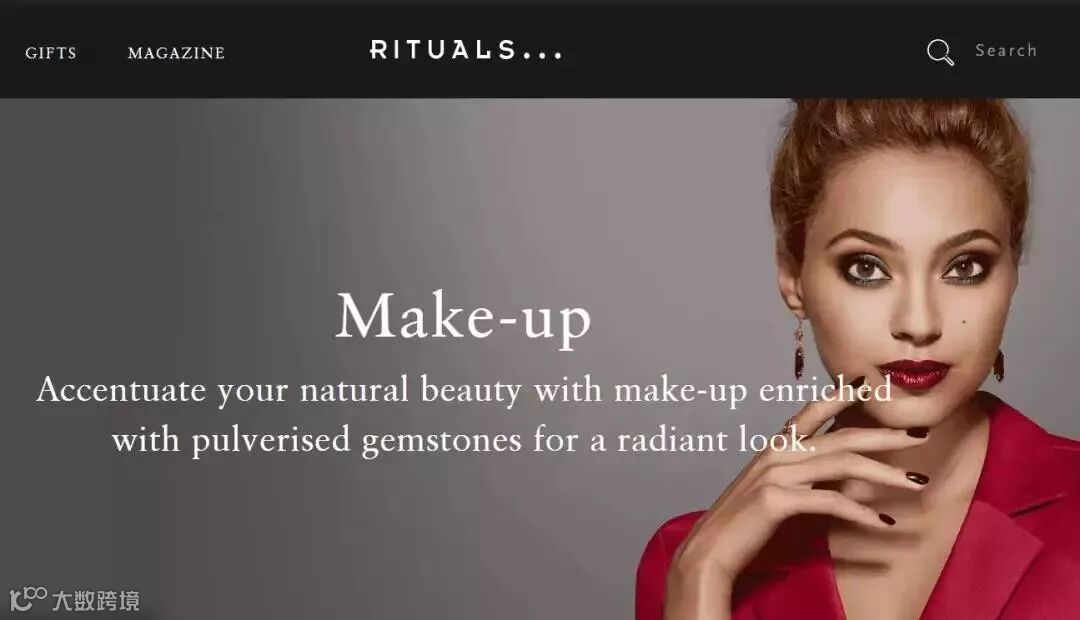
Task: Click the 大数跨境 watermark text
Action: (x=96, y=601)
